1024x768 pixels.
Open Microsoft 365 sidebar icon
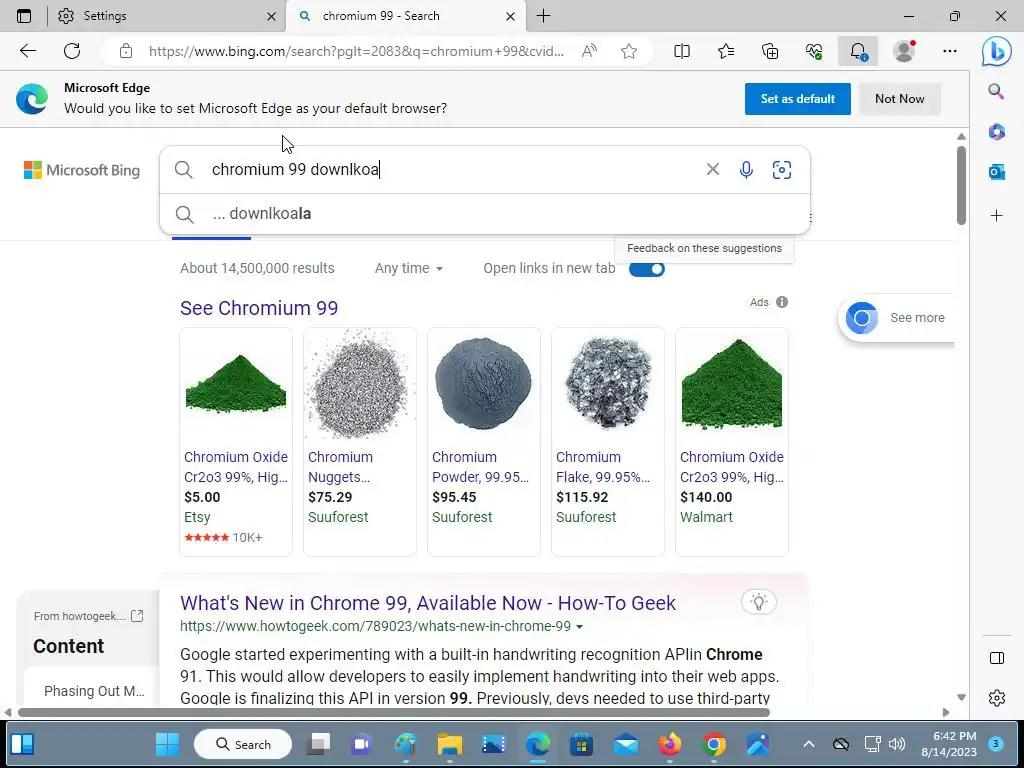pos(997,131)
